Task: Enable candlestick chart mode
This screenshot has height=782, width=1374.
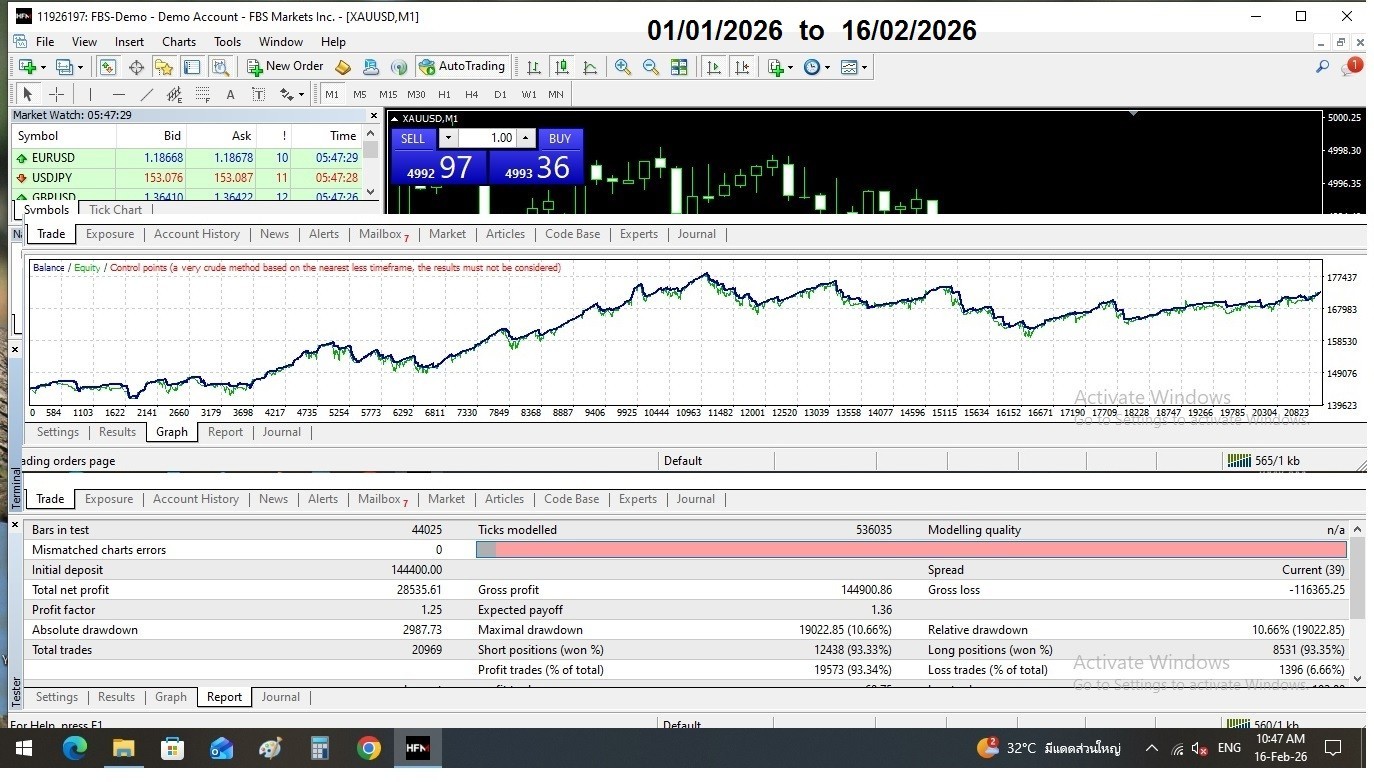Action: [562, 67]
